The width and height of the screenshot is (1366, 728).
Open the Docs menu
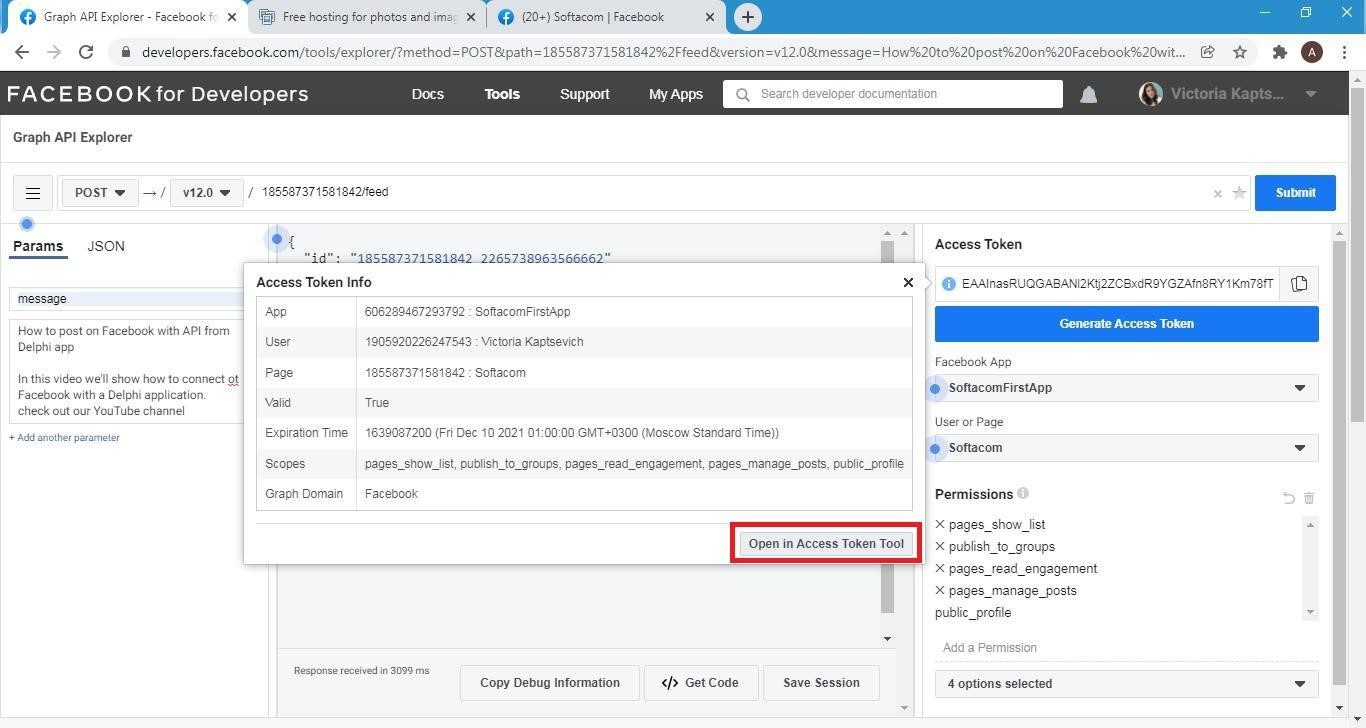click(x=427, y=94)
